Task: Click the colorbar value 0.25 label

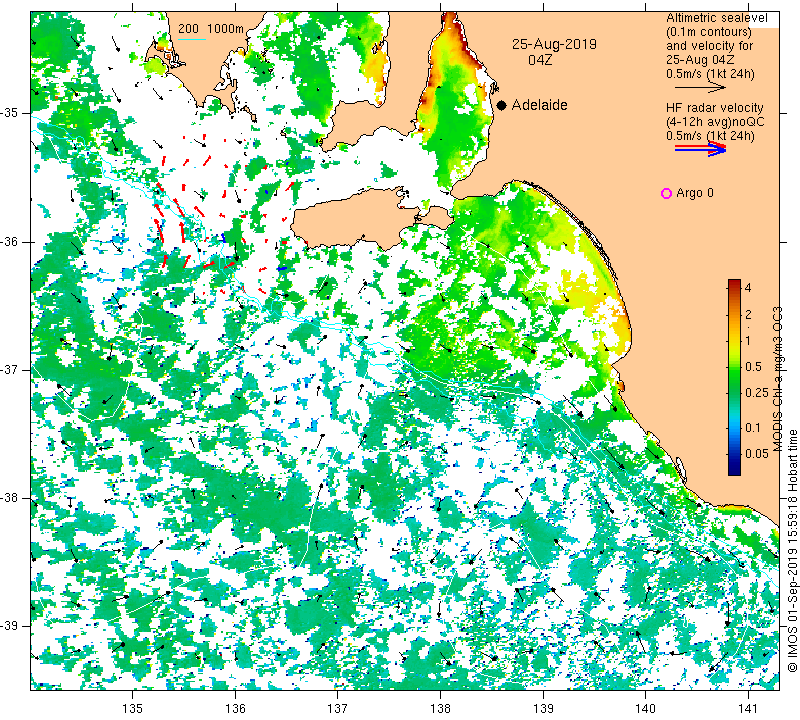Action: point(756,392)
